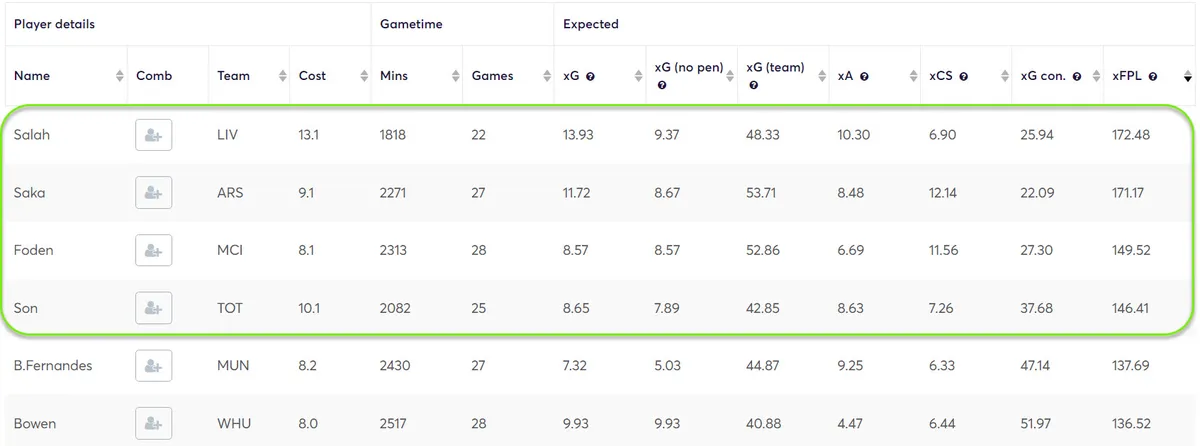Add Saka to player comparison
Viewport: 1200px width, 446px height.
(x=153, y=193)
